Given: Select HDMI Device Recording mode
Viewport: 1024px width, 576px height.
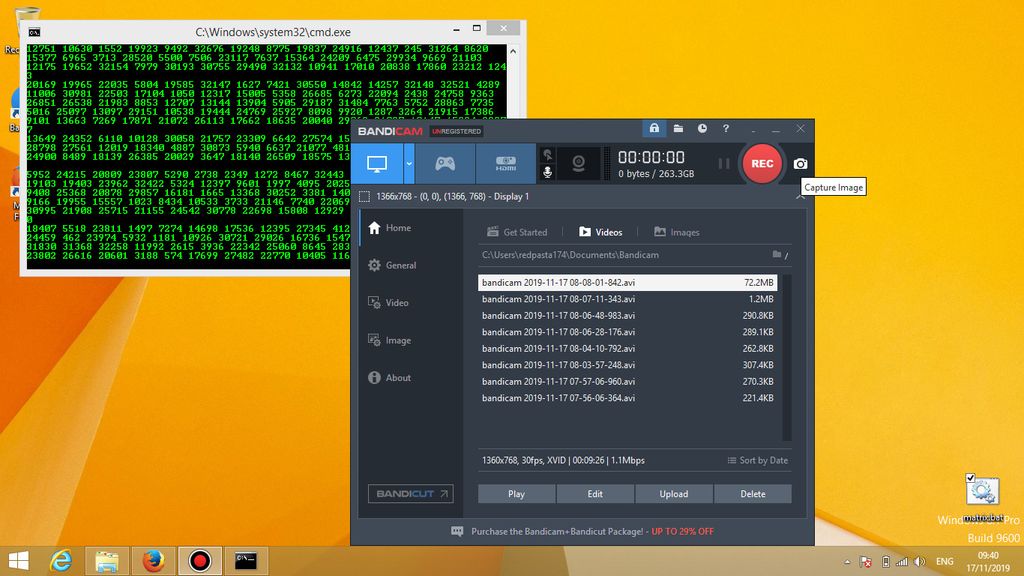Looking at the screenshot, I should (x=505, y=164).
